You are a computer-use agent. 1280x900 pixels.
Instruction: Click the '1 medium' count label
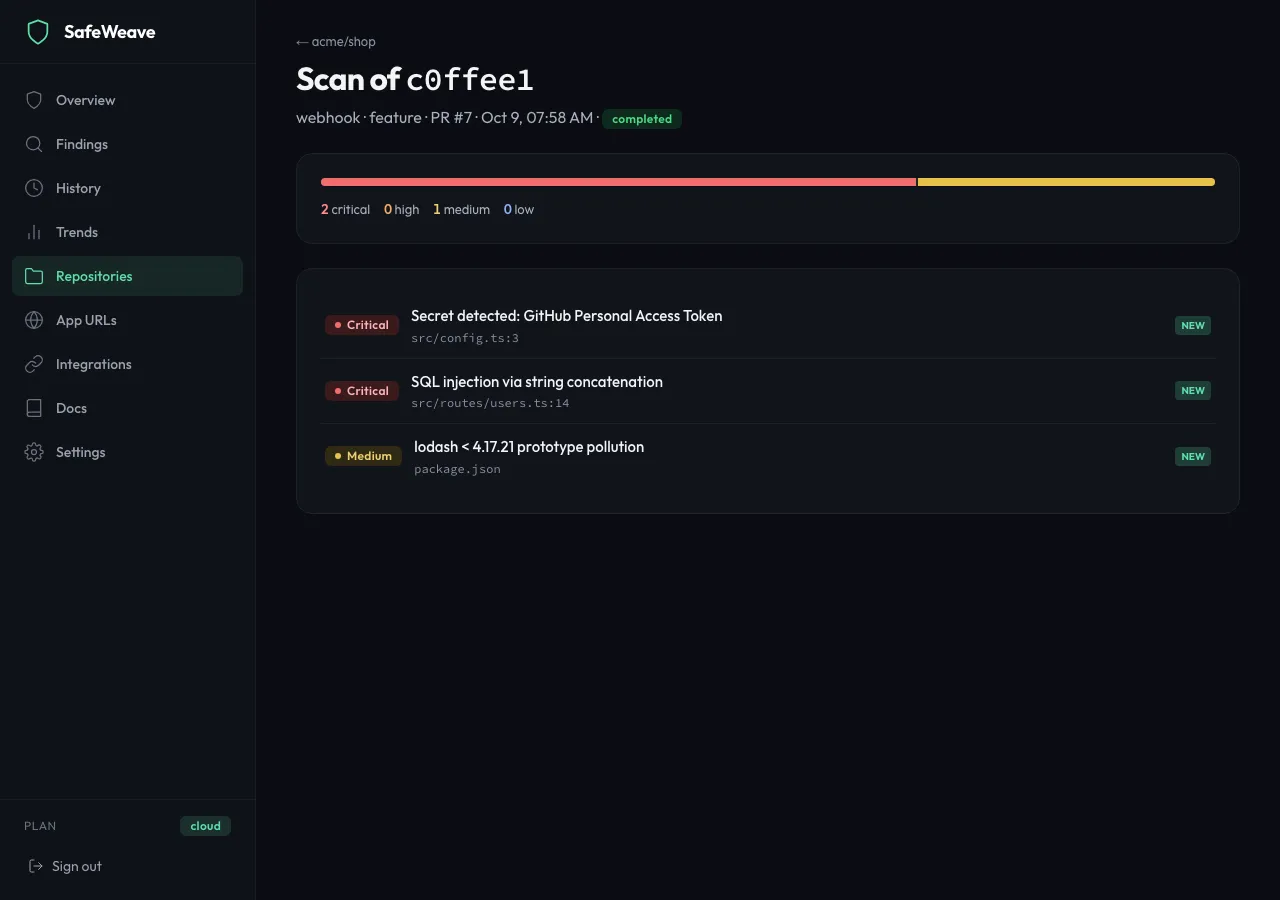point(461,210)
